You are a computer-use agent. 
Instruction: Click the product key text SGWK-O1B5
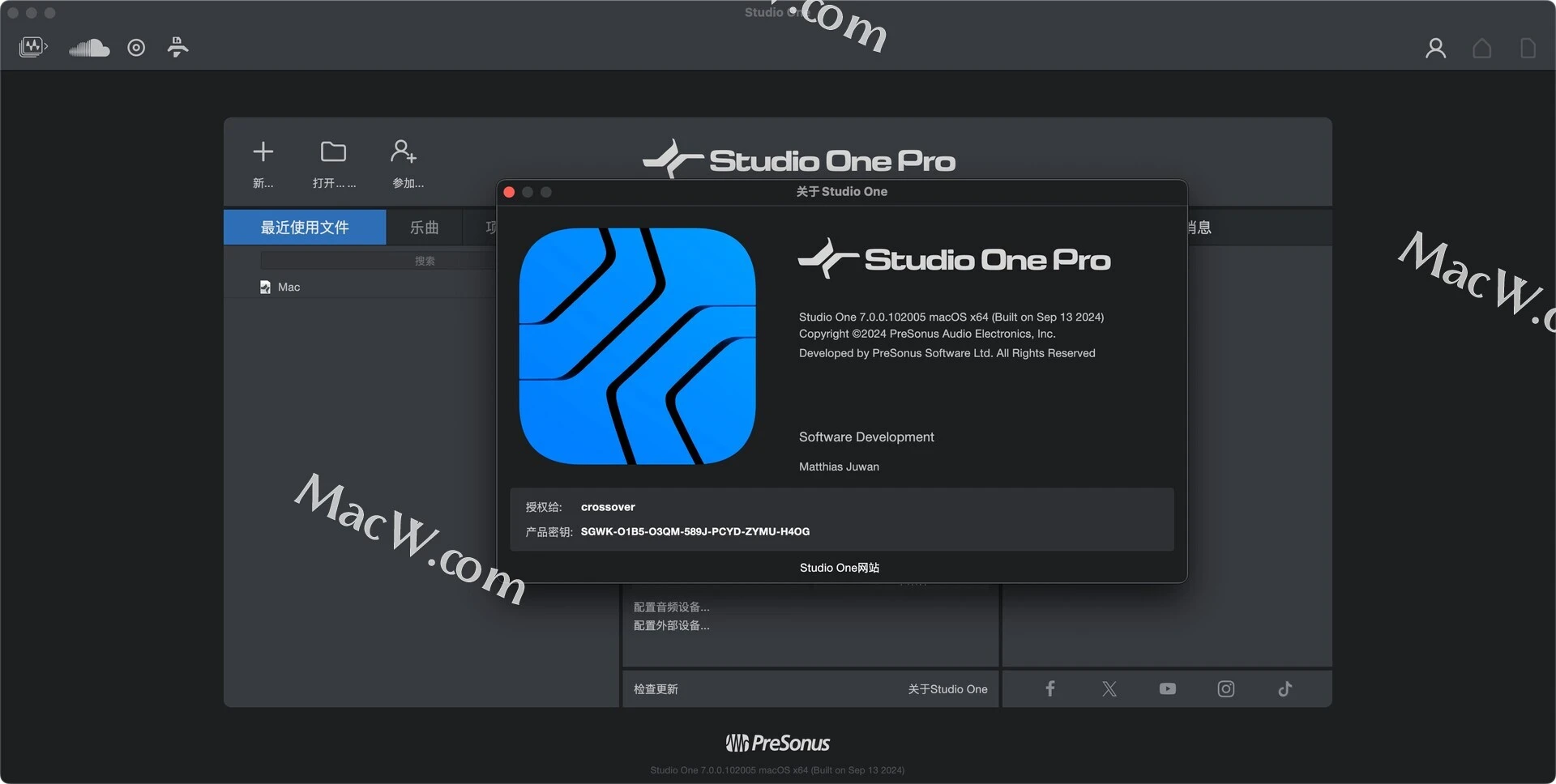(x=695, y=531)
